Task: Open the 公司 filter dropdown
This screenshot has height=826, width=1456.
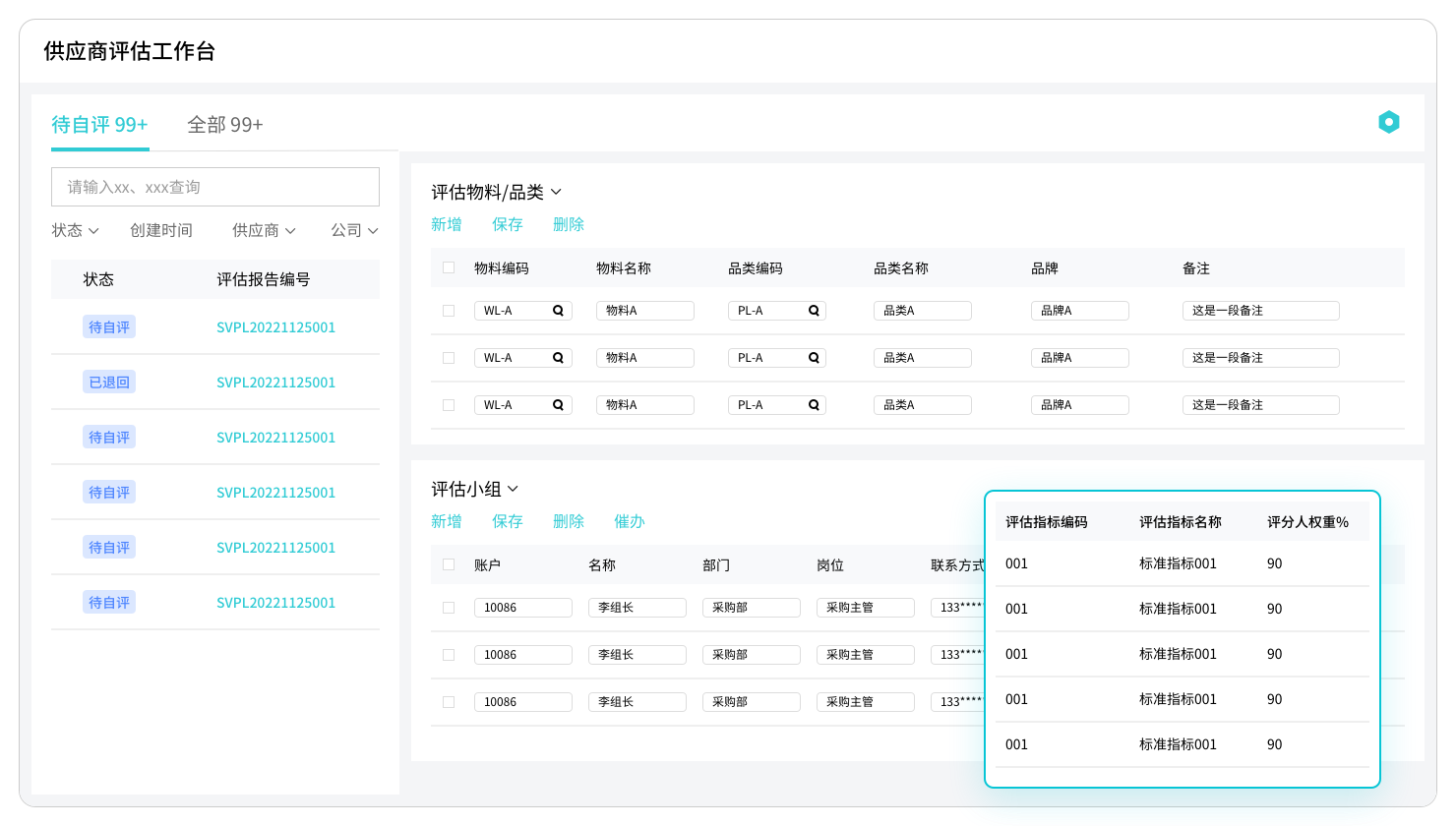Action: (354, 230)
